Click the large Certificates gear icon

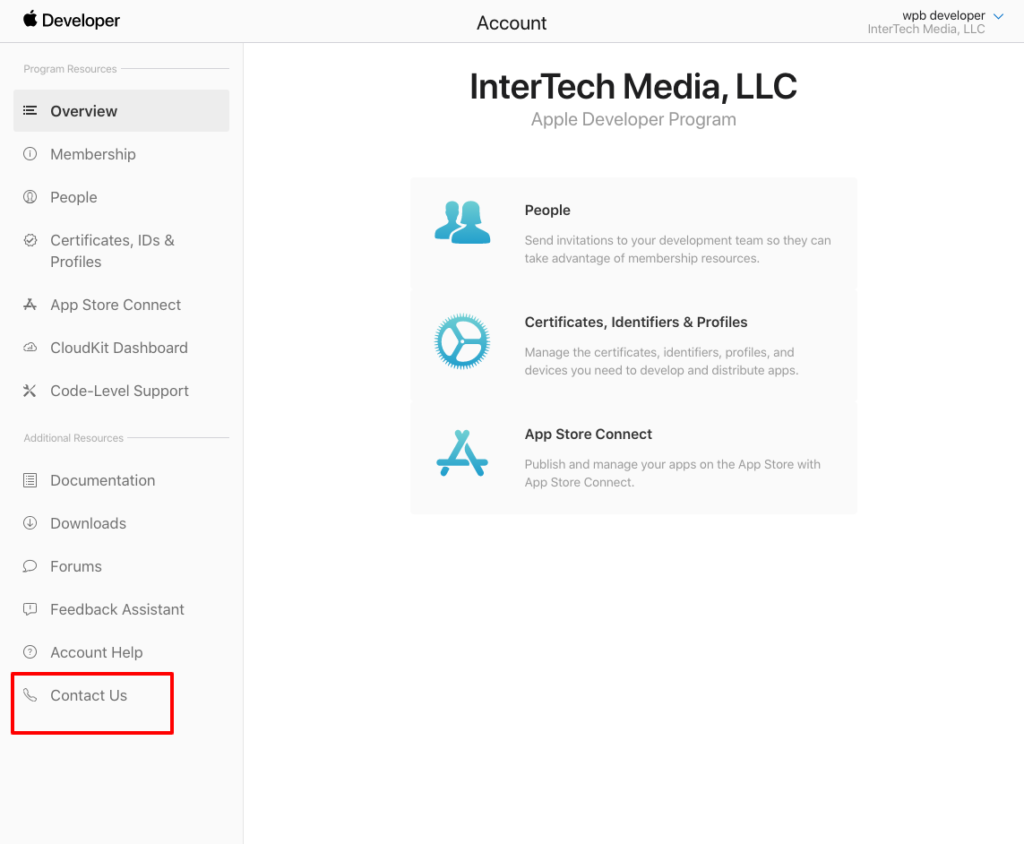tap(462, 342)
